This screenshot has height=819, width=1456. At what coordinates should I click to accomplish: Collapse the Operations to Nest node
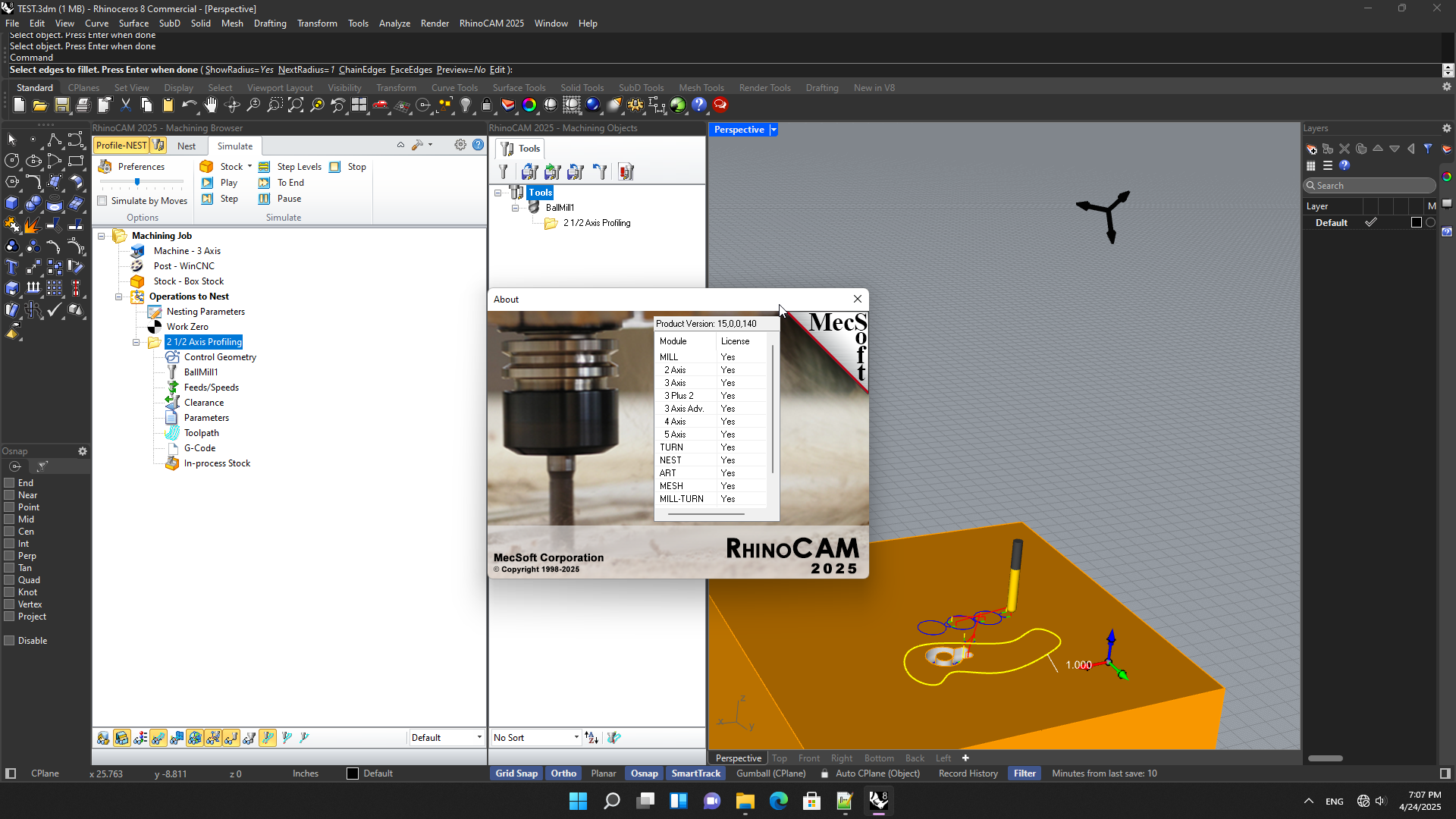click(x=118, y=297)
